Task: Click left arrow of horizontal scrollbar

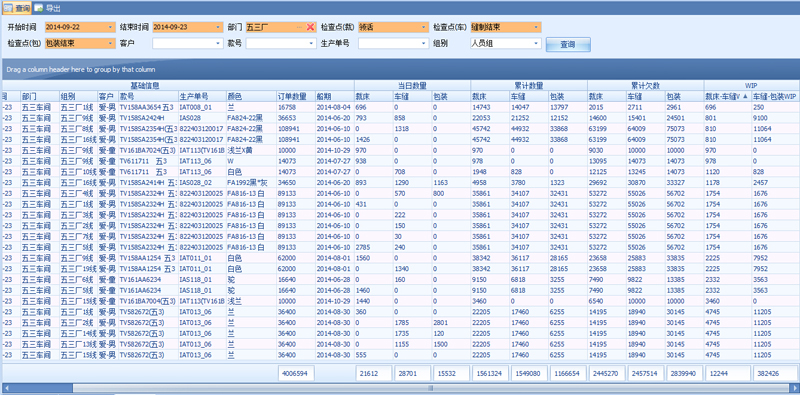Action: [x=6, y=388]
